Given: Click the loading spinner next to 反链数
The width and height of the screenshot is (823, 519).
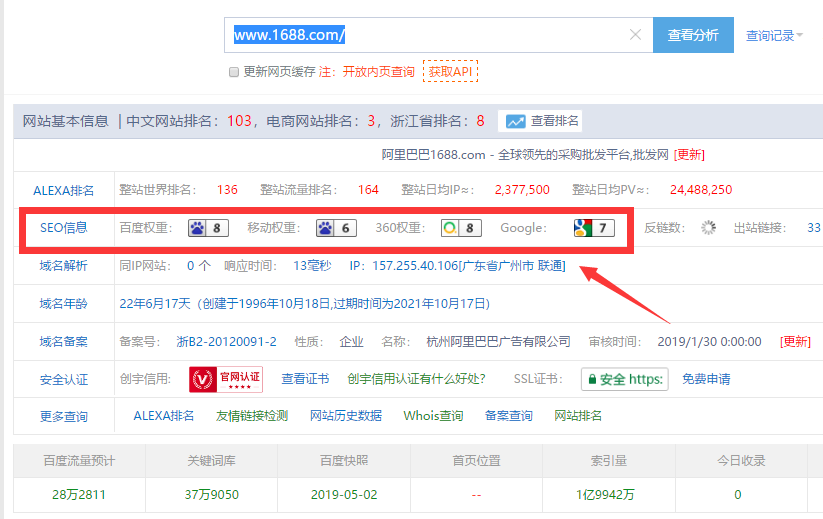Looking at the screenshot, I should (x=709, y=228).
